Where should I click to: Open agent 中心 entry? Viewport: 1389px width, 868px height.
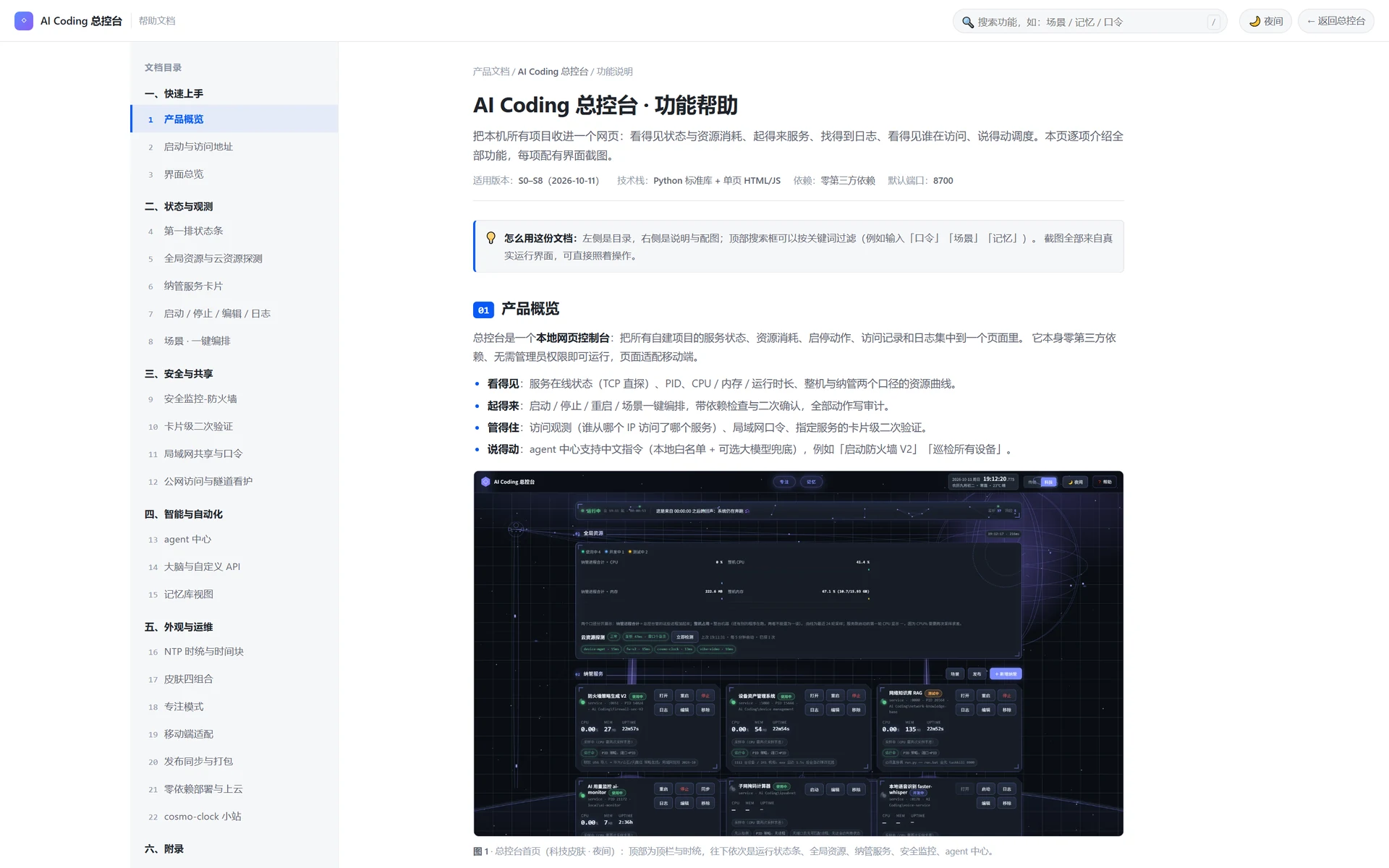[234, 540]
